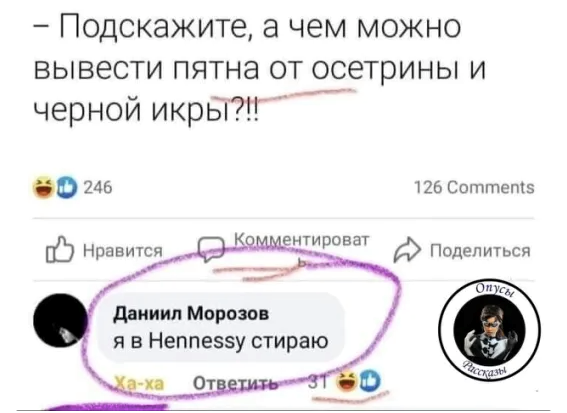Click the laughing emoji on Даниил's comment
The height and width of the screenshot is (413, 567).
coord(347,383)
